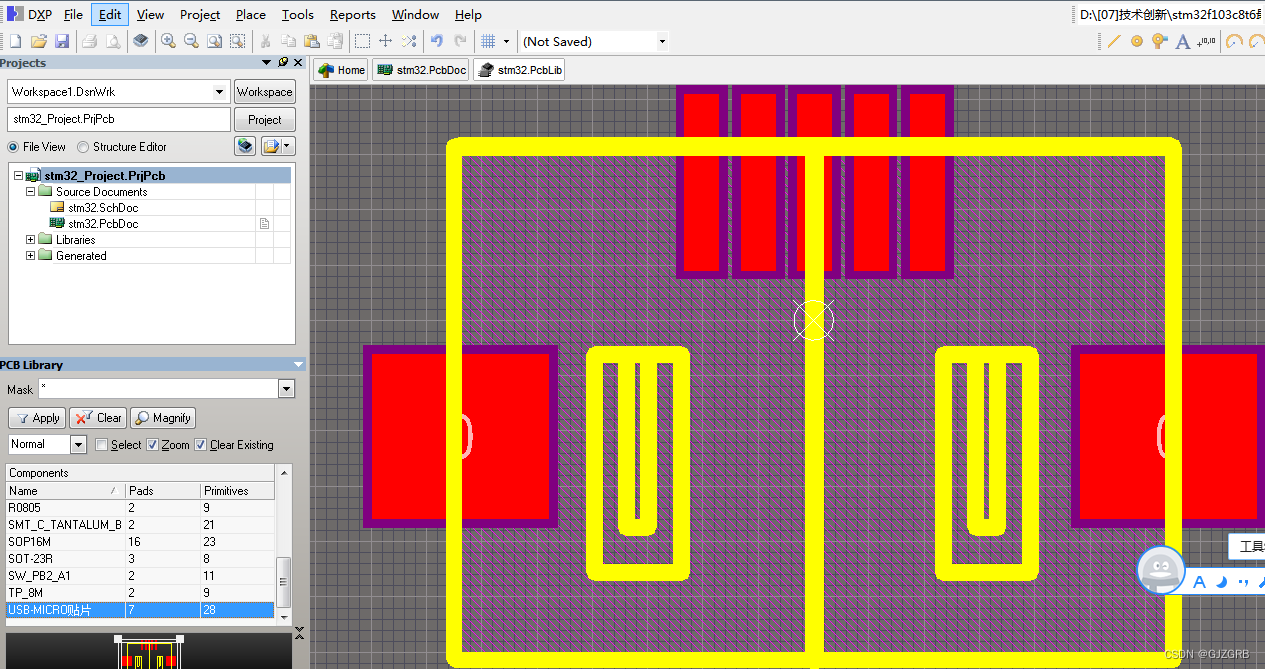Switch to the stm32.PcbDoc tab
1265x669 pixels.
(421, 70)
